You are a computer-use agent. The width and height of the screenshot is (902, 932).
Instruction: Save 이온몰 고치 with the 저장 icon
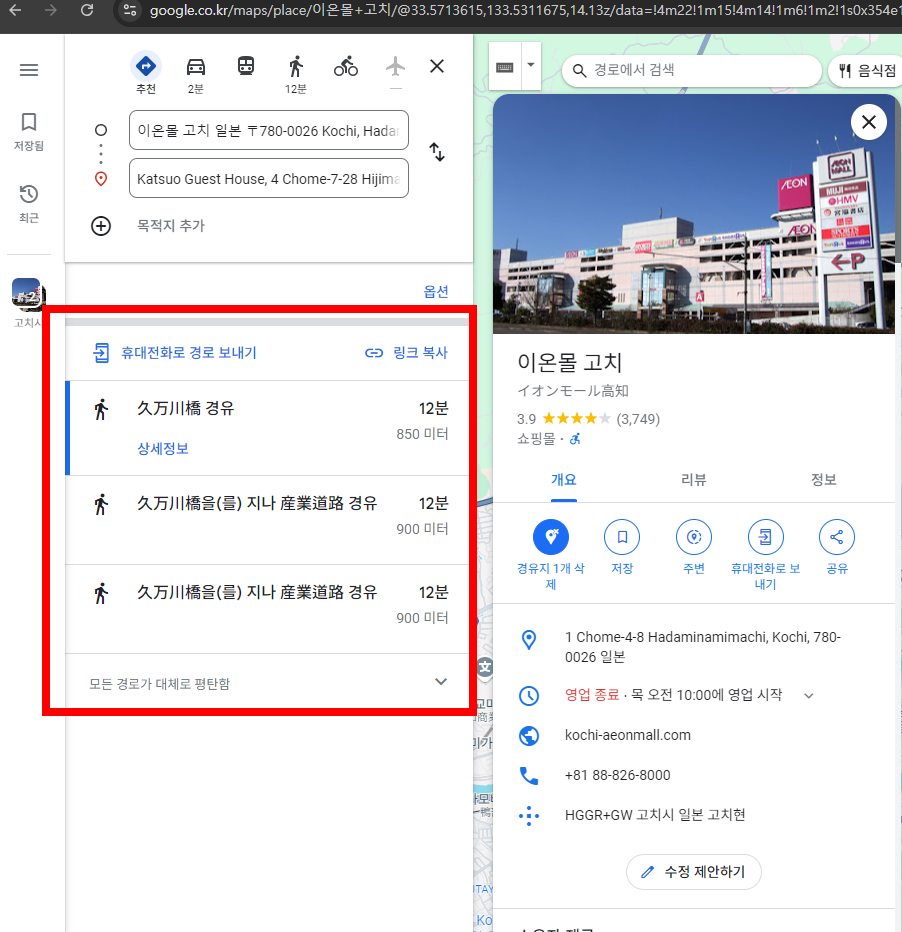click(x=622, y=537)
